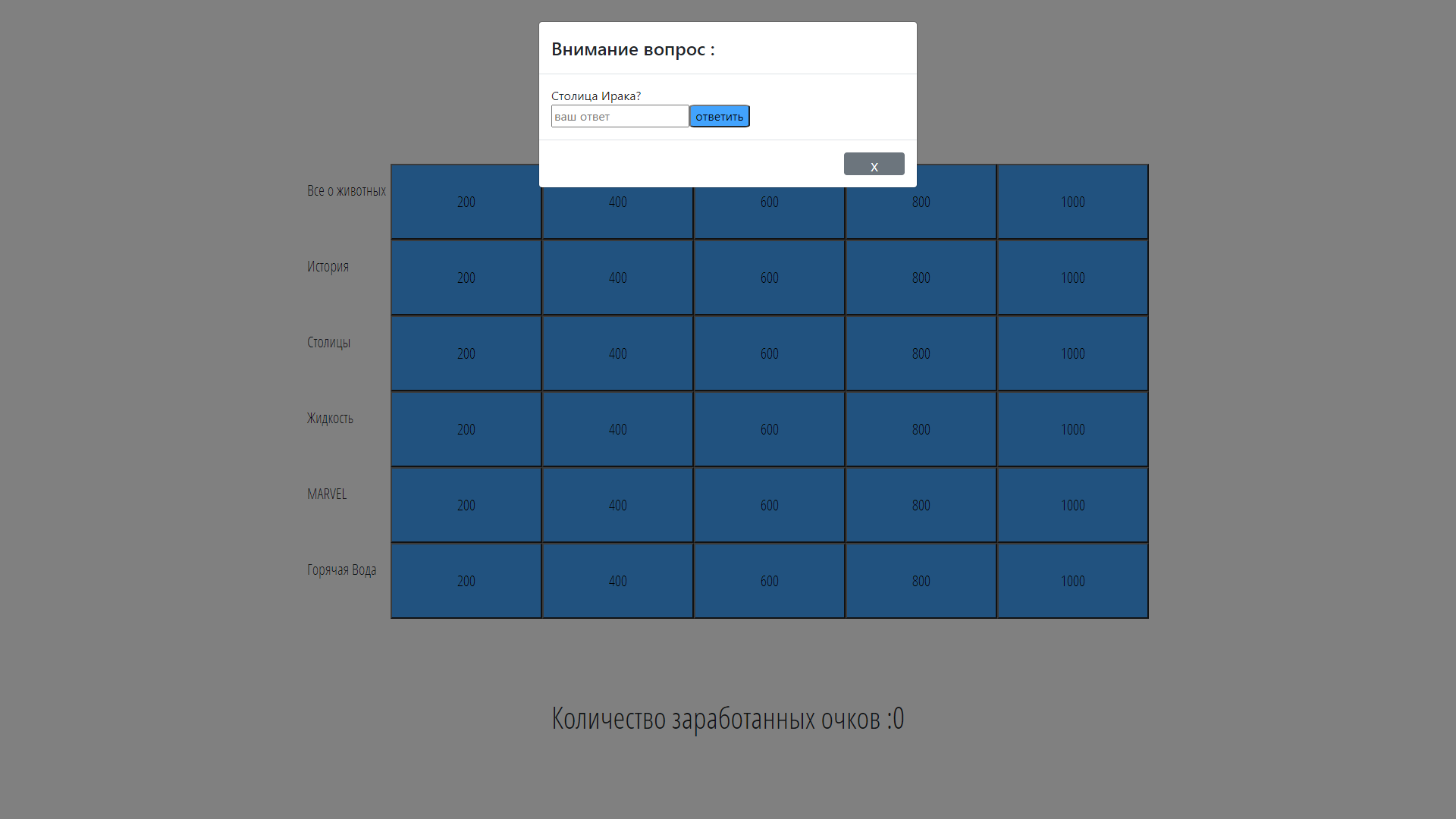Select the 400 cell in MARVEL row

coord(618,505)
